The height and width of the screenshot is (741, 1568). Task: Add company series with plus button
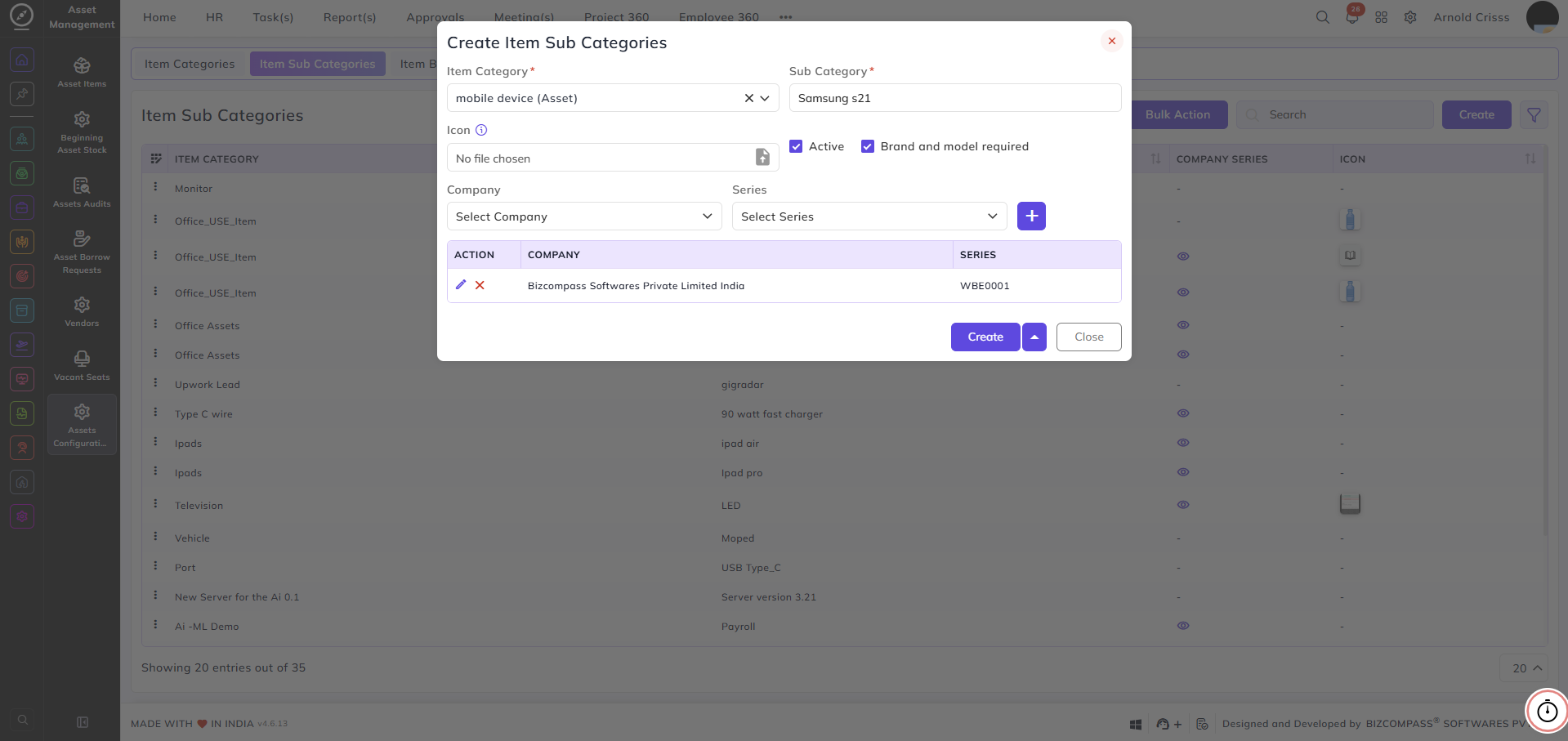tap(1031, 216)
